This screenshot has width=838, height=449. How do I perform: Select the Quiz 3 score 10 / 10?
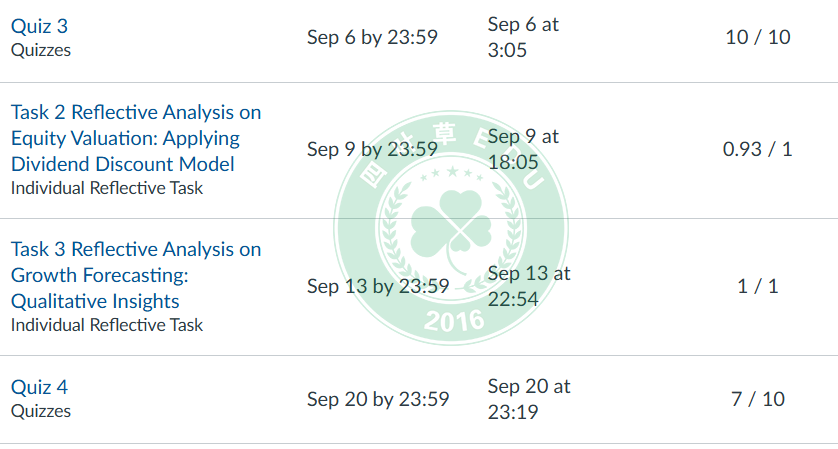tap(758, 37)
